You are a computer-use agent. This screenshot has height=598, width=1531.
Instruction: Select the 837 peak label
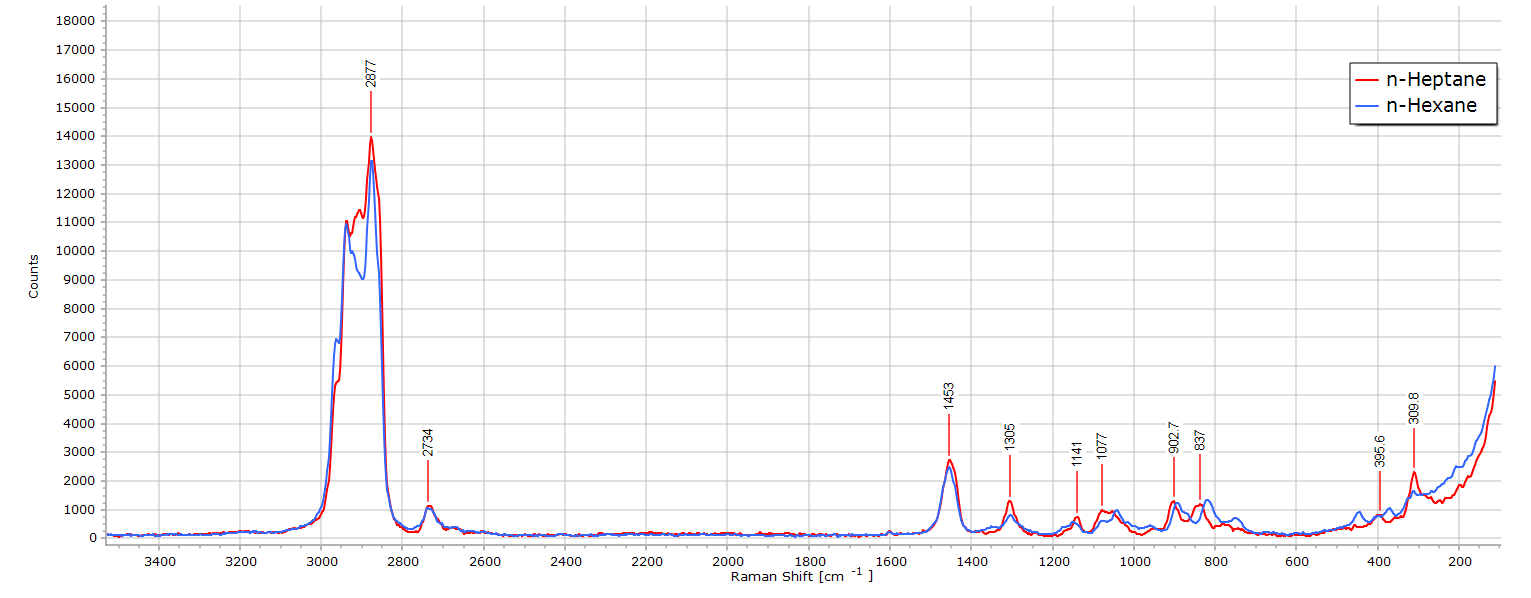pyautogui.click(x=1200, y=442)
